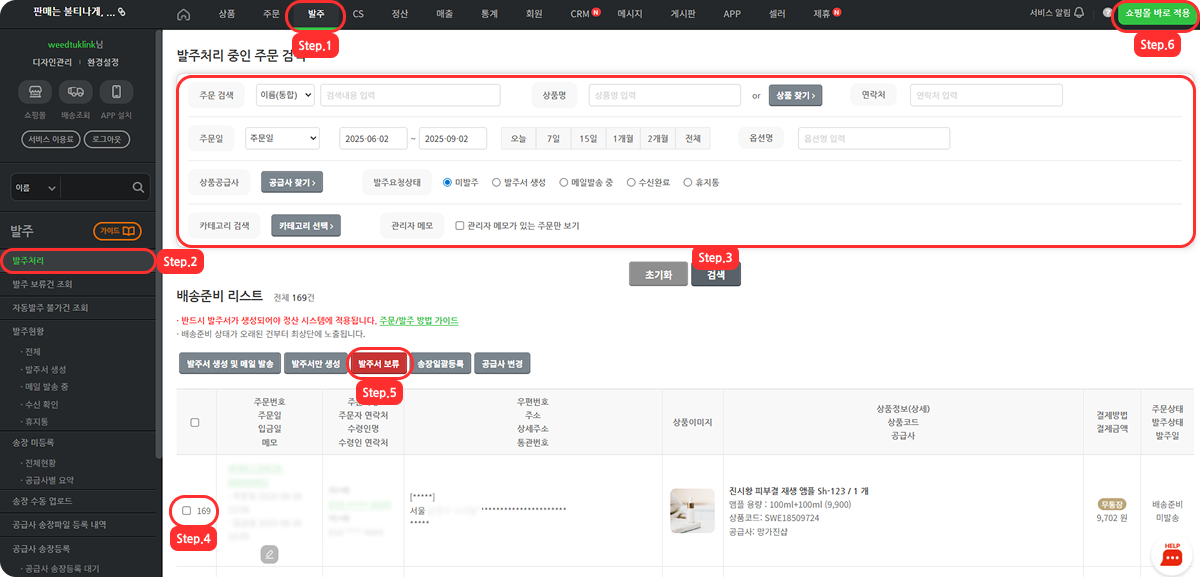Select the 수신완료 radio option

[631, 182]
